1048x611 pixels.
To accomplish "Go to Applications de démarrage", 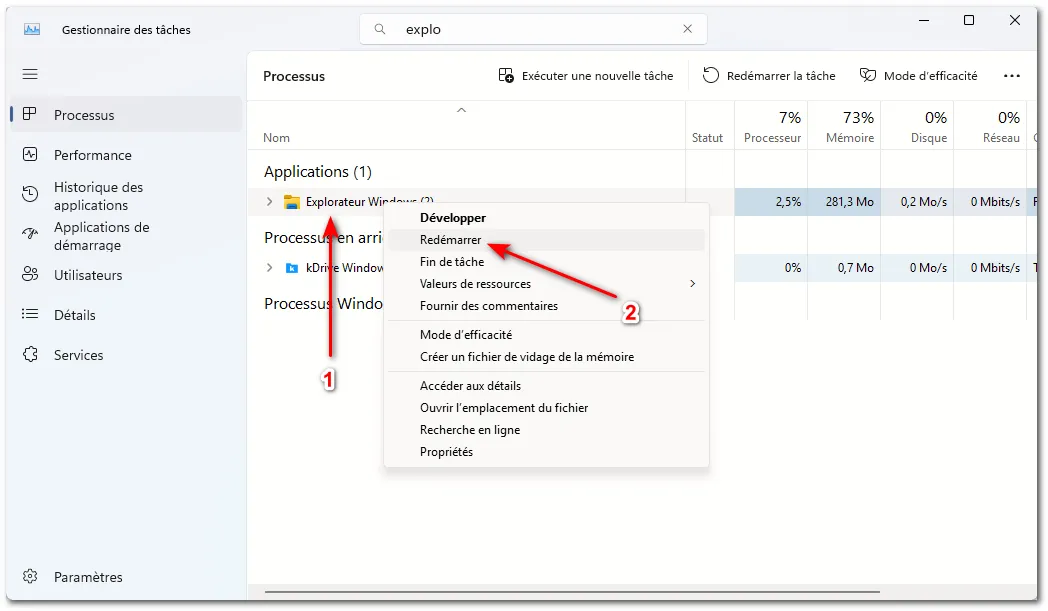I will point(126,236).
